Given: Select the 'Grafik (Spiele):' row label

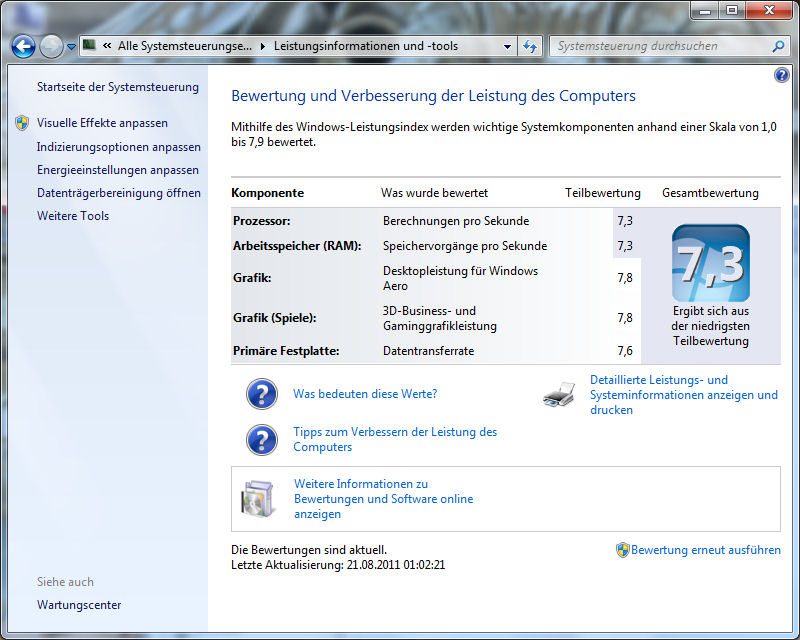Looking at the screenshot, I should tap(274, 318).
